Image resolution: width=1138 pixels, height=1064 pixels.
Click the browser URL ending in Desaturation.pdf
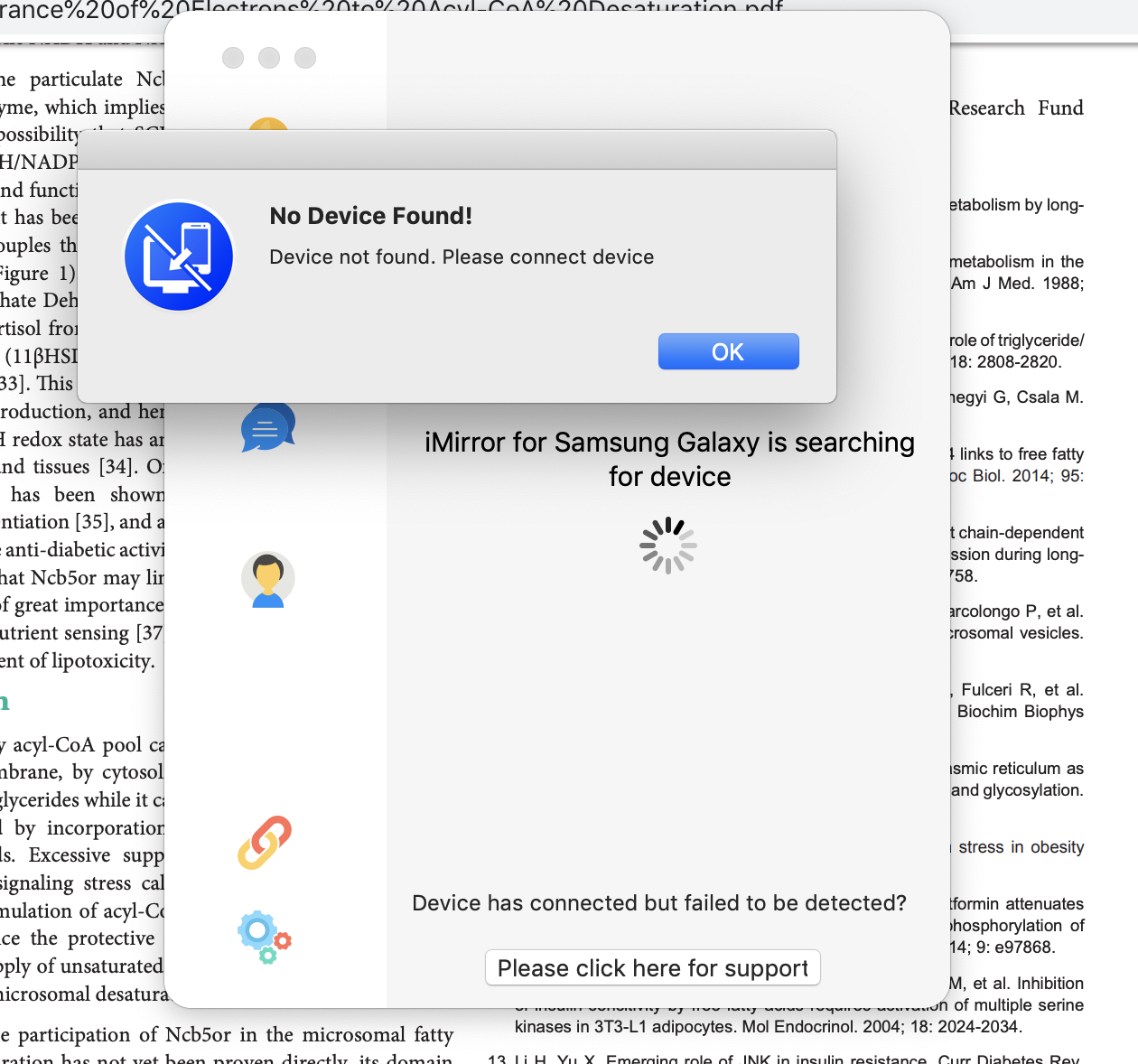[x=392, y=8]
